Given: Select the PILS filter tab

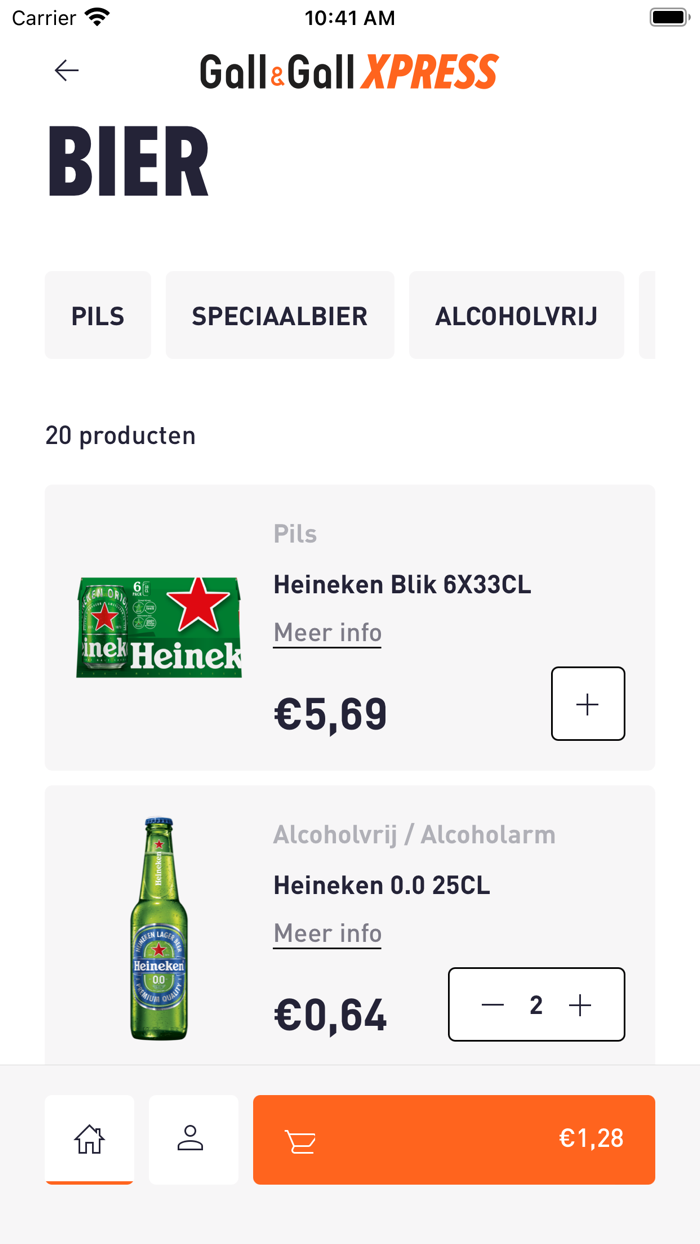Looking at the screenshot, I should (x=98, y=316).
